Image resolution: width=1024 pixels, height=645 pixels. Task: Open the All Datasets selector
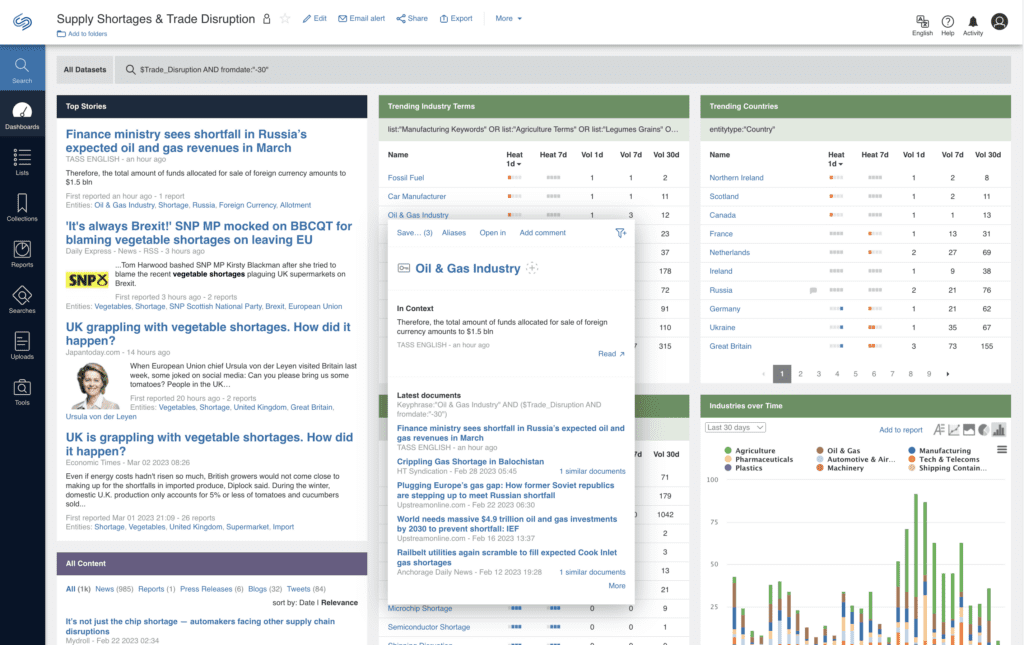[85, 70]
